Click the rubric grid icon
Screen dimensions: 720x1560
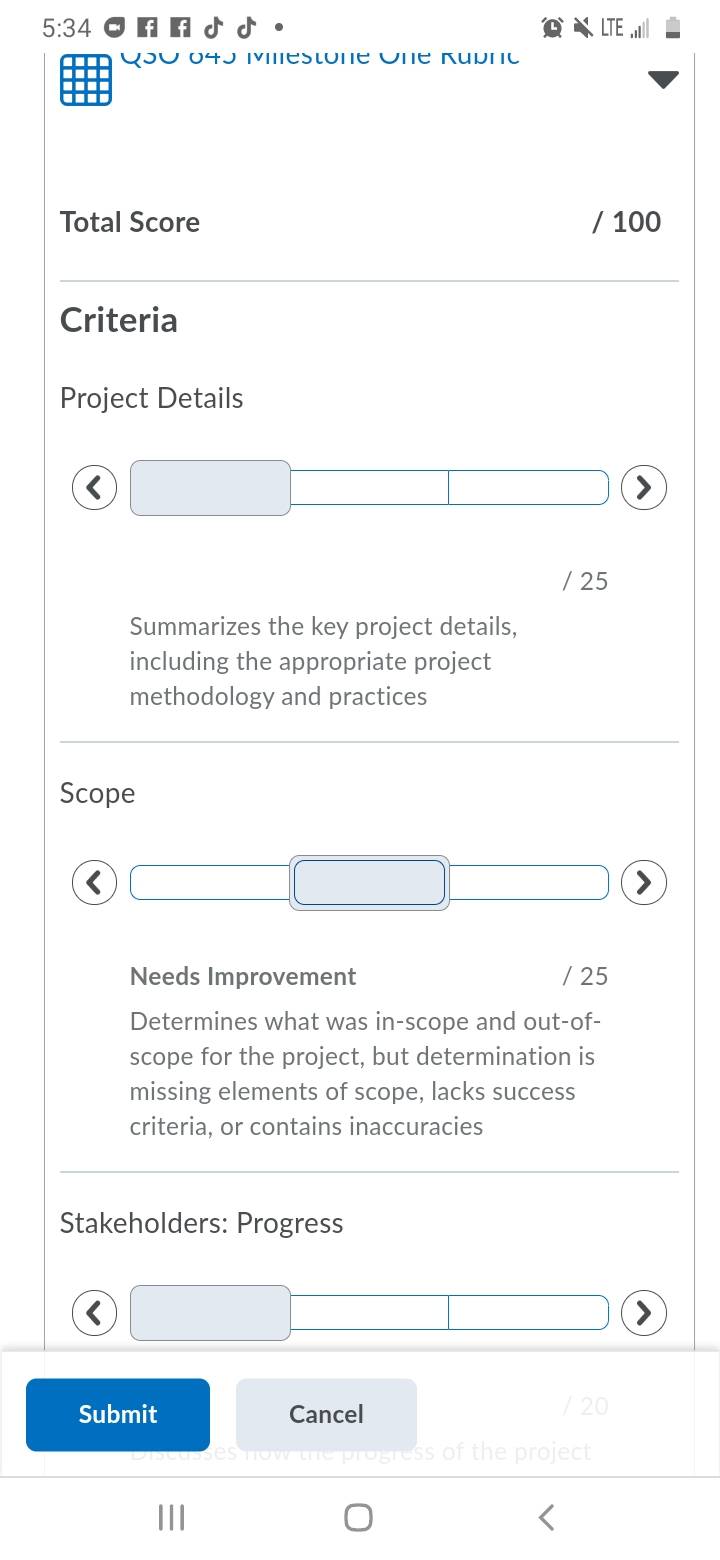click(86, 79)
